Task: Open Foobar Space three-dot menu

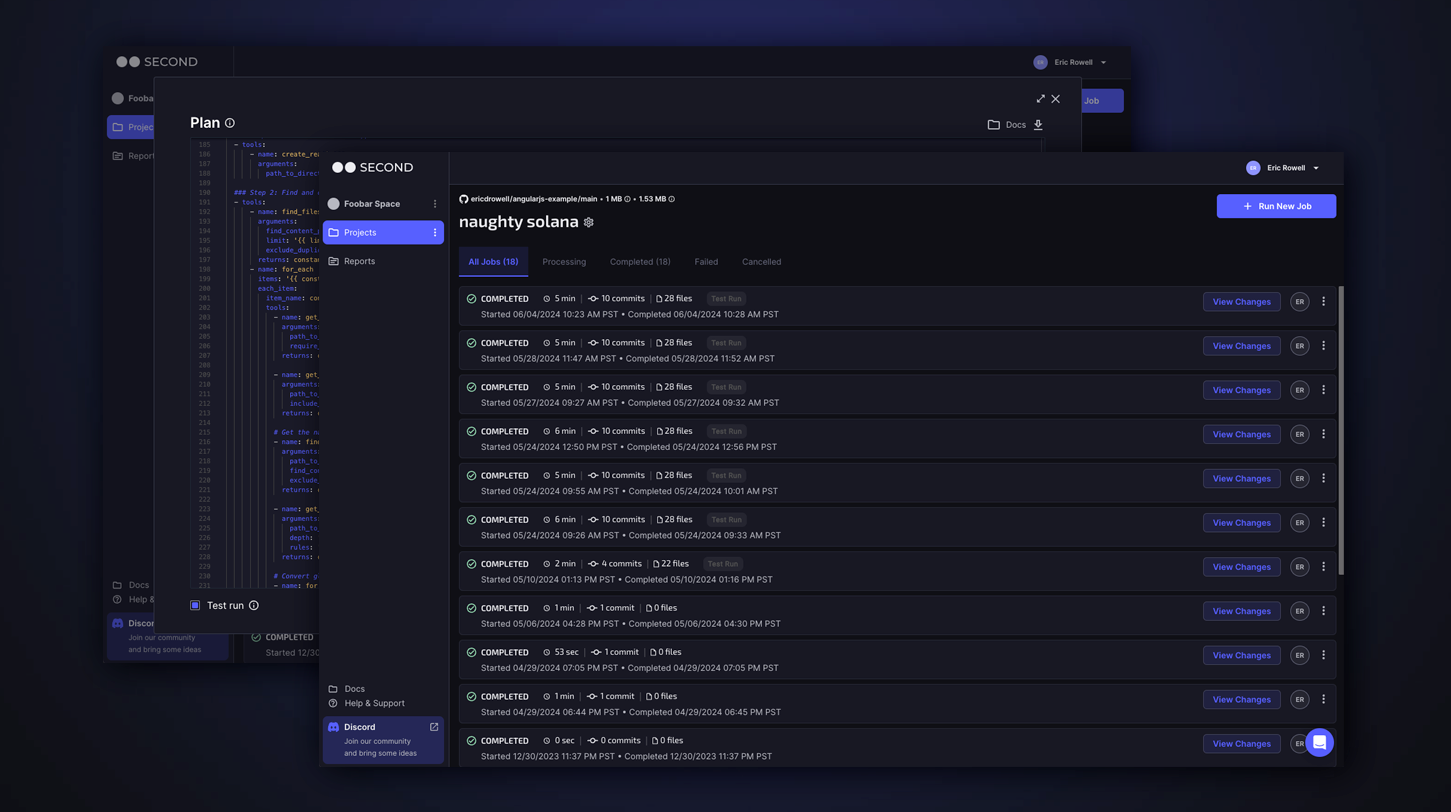Action: point(435,204)
